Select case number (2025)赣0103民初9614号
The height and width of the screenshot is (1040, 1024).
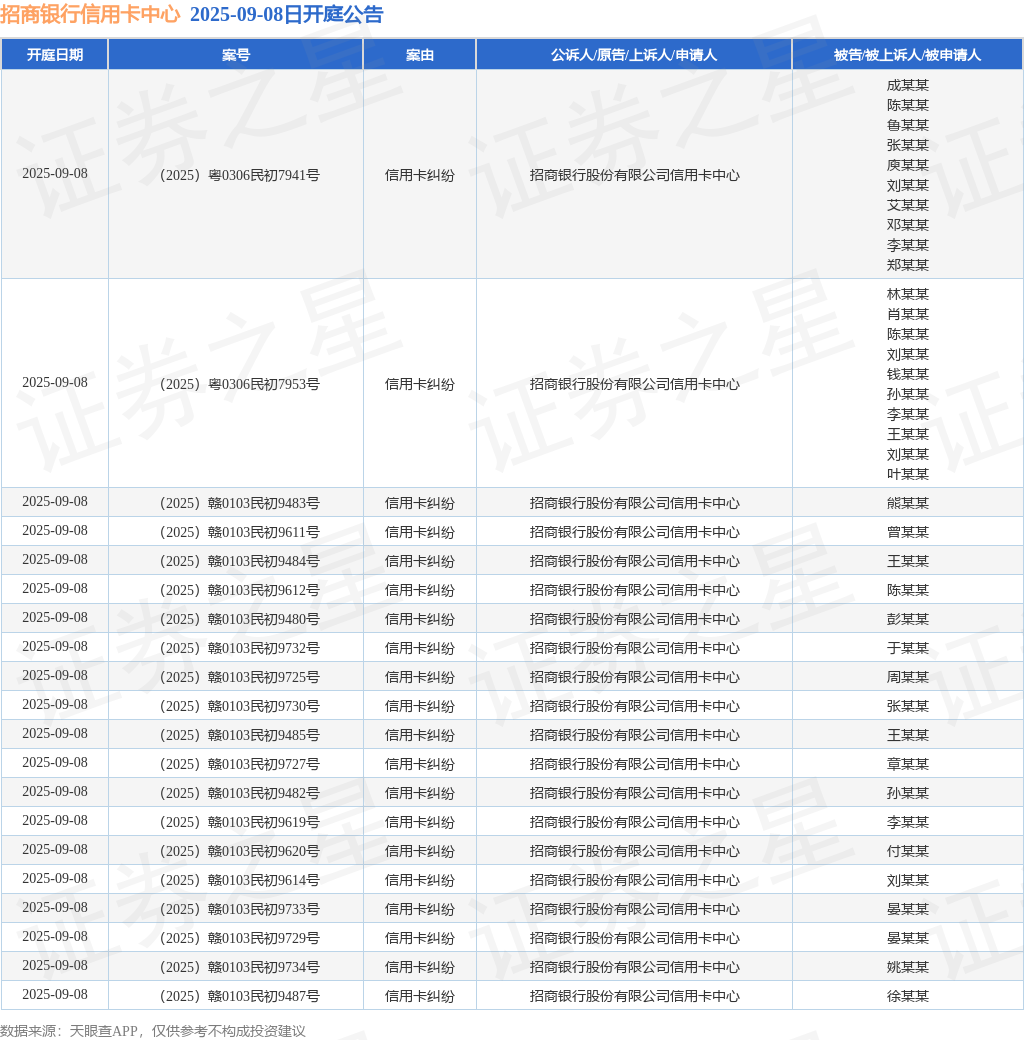(239, 880)
